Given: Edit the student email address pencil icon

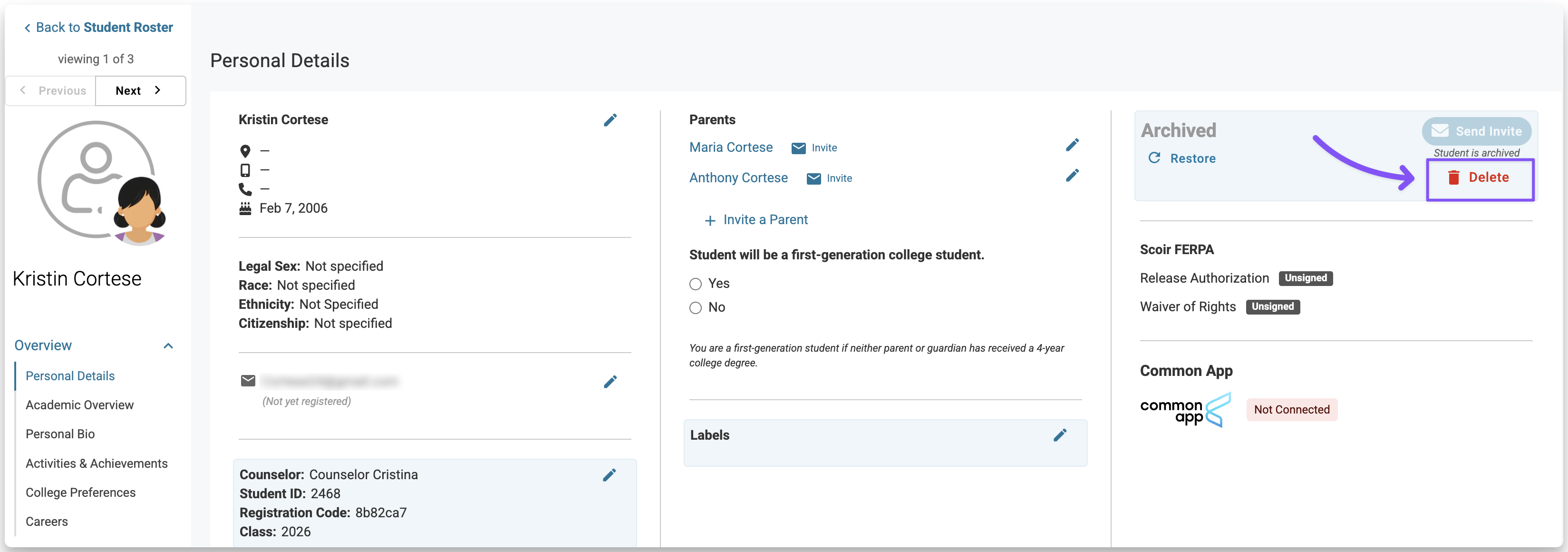Looking at the screenshot, I should (x=610, y=382).
